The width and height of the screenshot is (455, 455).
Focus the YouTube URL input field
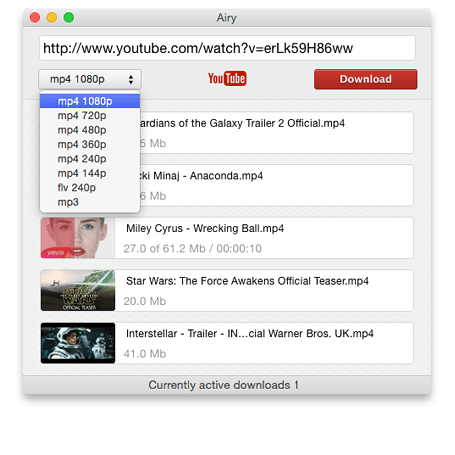tap(227, 48)
